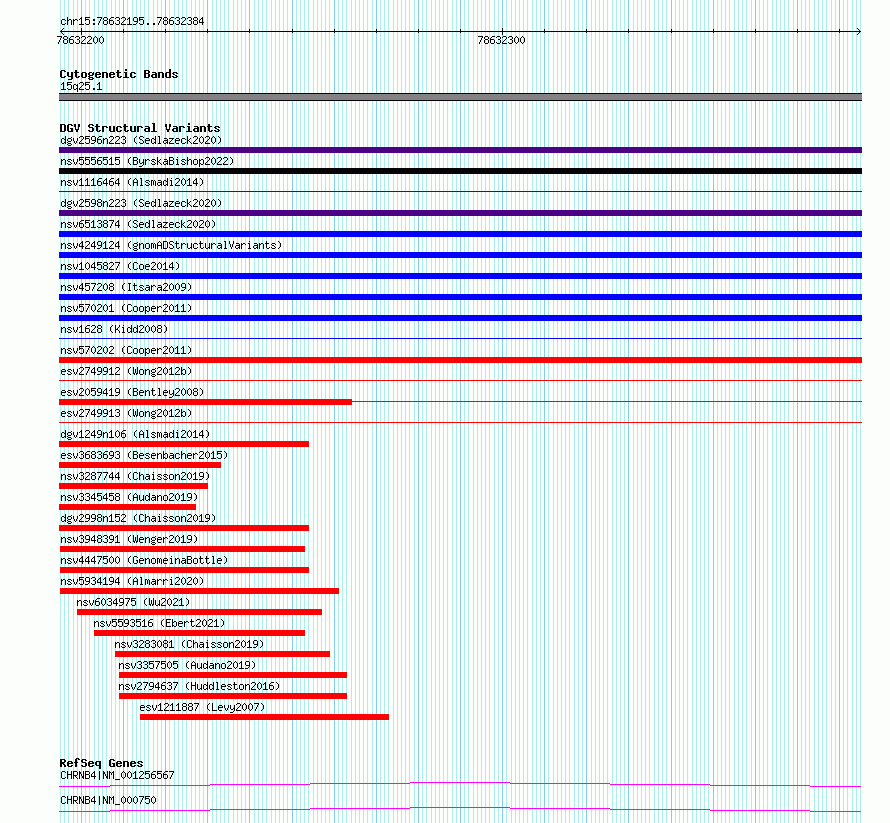
Task: Click the blue bar for nsv457208 (Itsara2009)
Action: 460,297
